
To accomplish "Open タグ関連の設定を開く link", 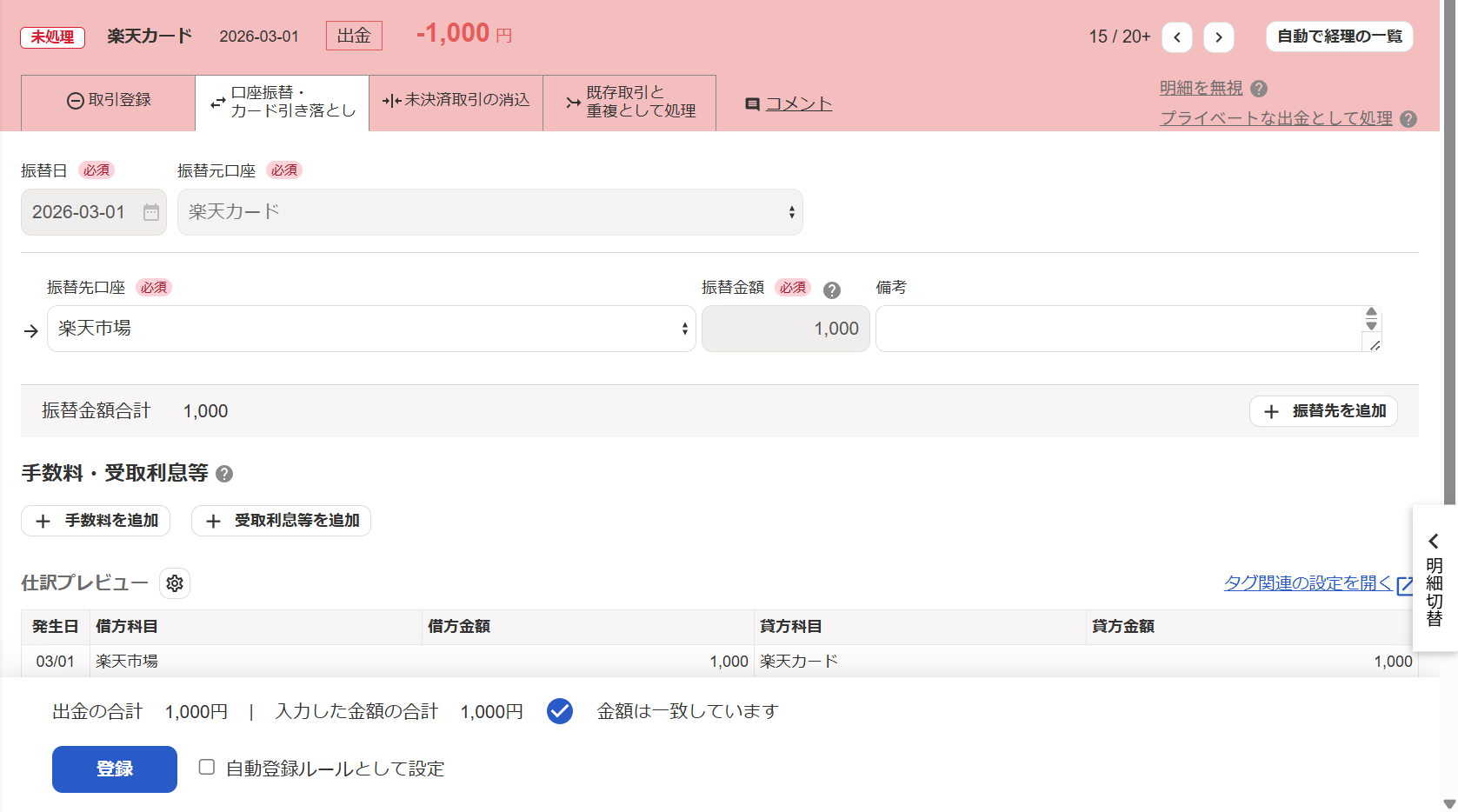I will pos(1308,583).
